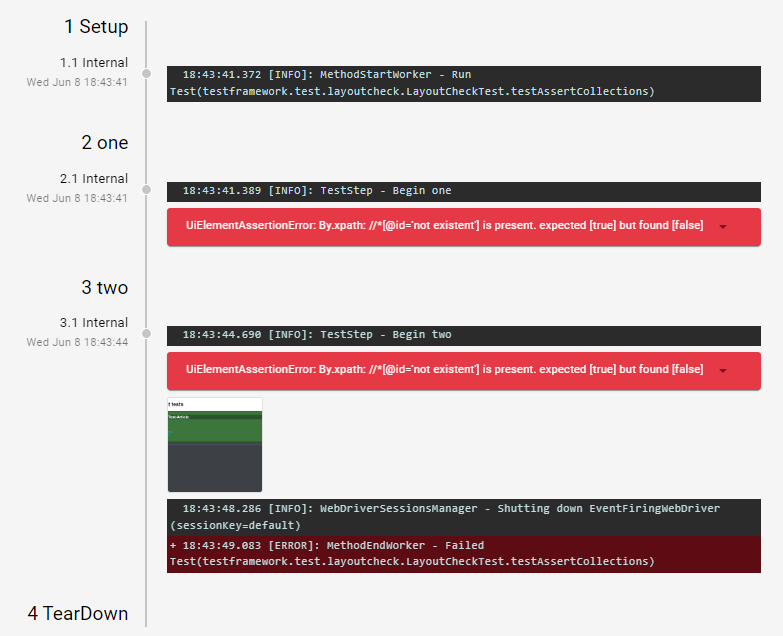
Task: Click the '3.1 Internal' label
Action: (94, 322)
